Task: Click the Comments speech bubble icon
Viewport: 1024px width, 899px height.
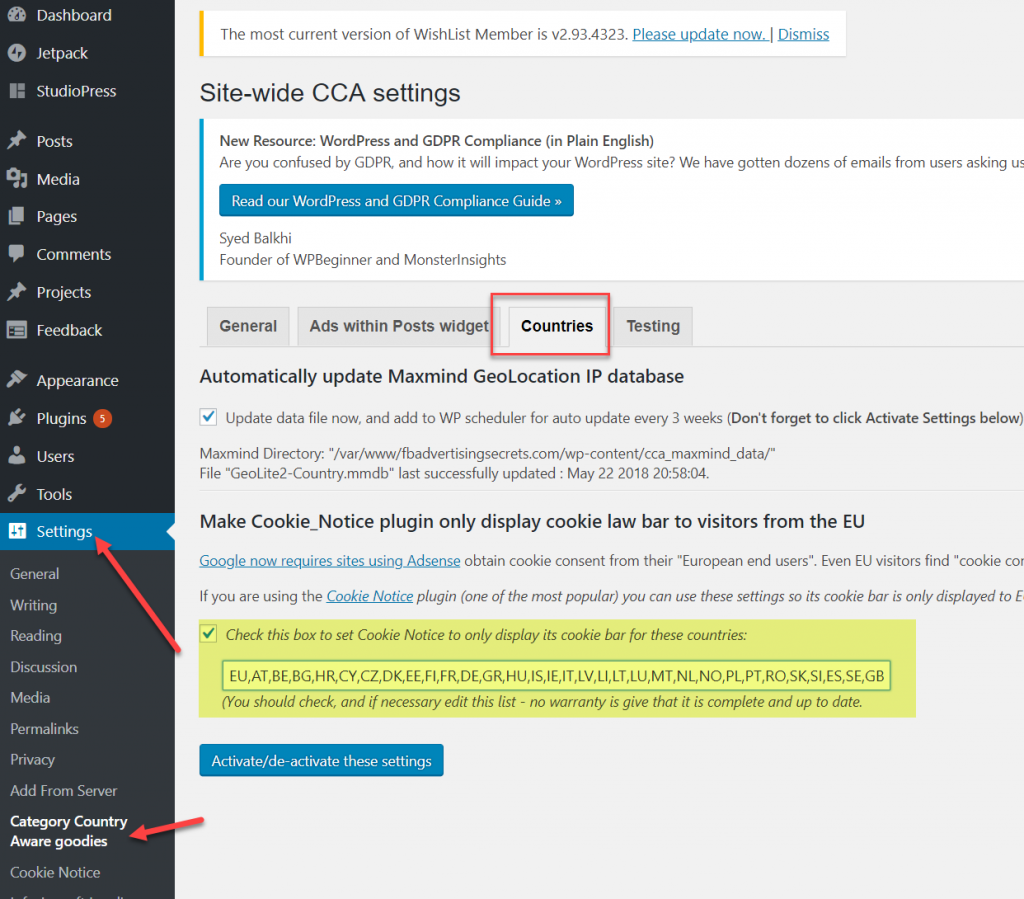Action: click(17, 254)
